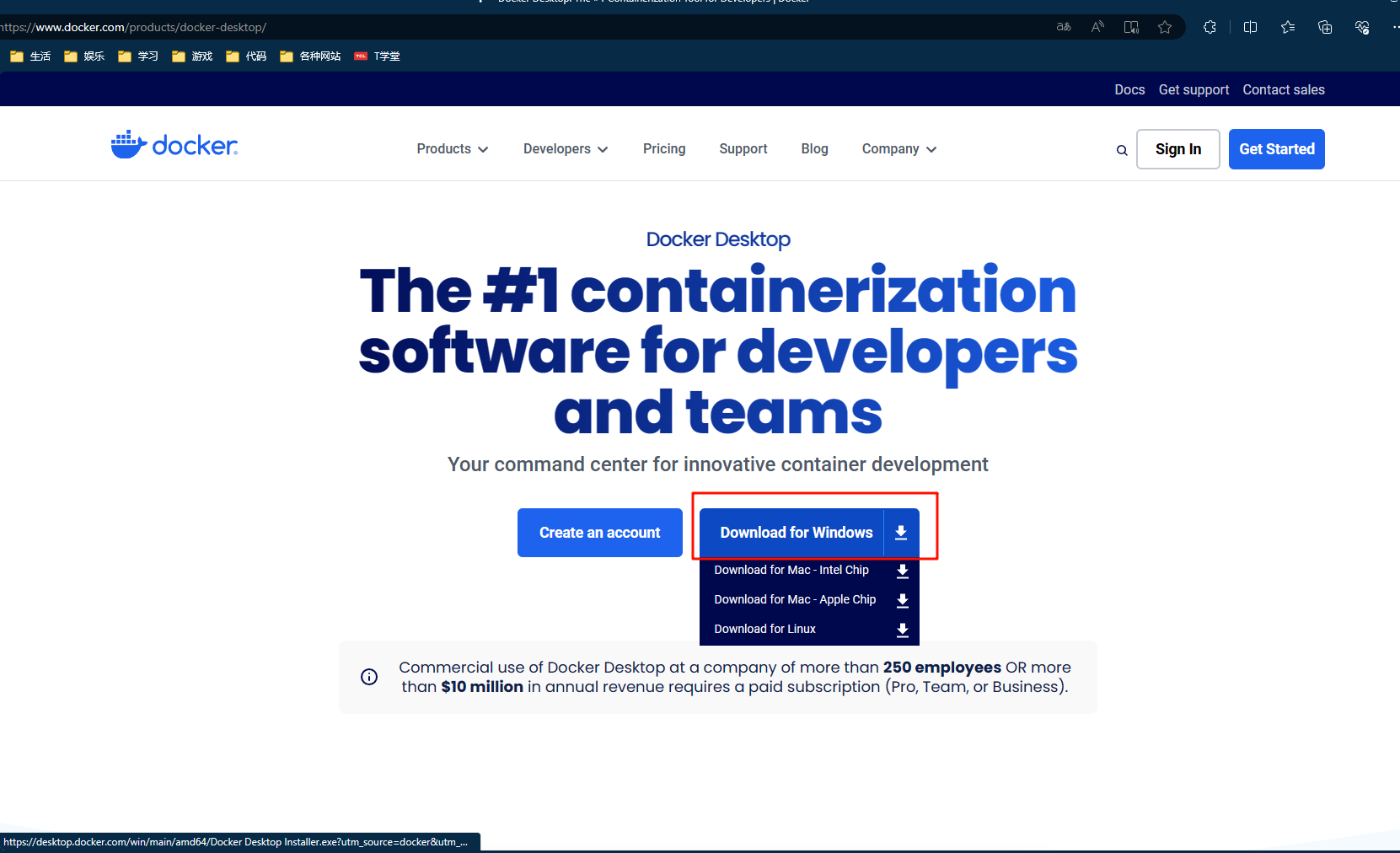Screen dimensions: 1400x853
Task: Expand the Products menu
Action: point(453,149)
